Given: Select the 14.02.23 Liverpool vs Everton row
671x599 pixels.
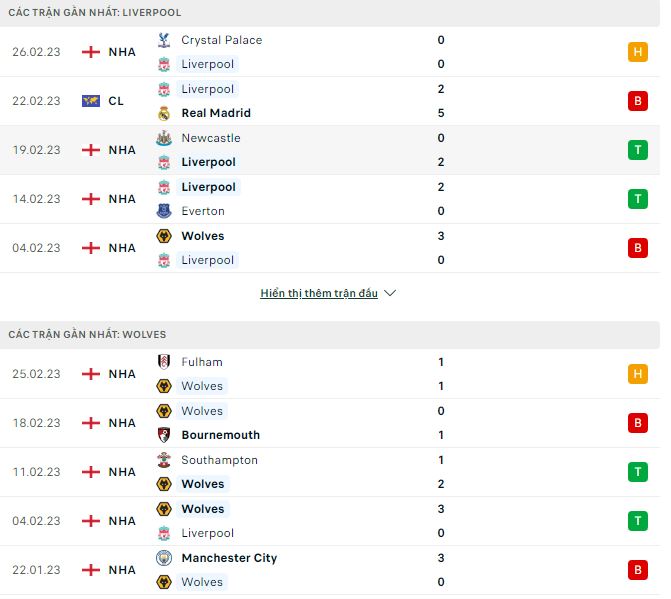Looking at the screenshot, I should [330, 199].
